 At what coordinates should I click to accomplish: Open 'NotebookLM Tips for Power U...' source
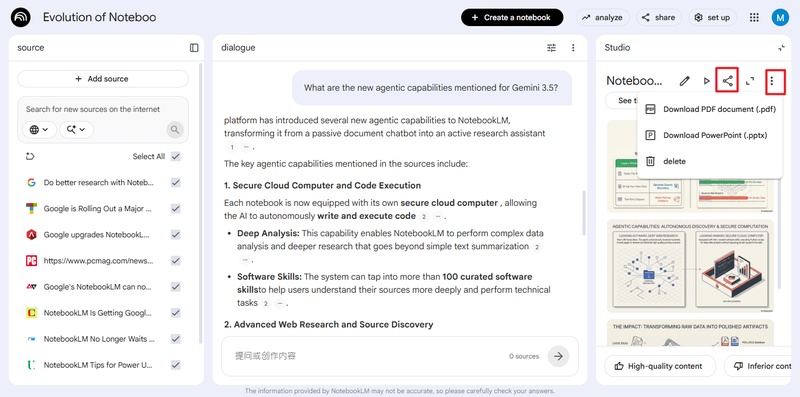tap(98, 365)
